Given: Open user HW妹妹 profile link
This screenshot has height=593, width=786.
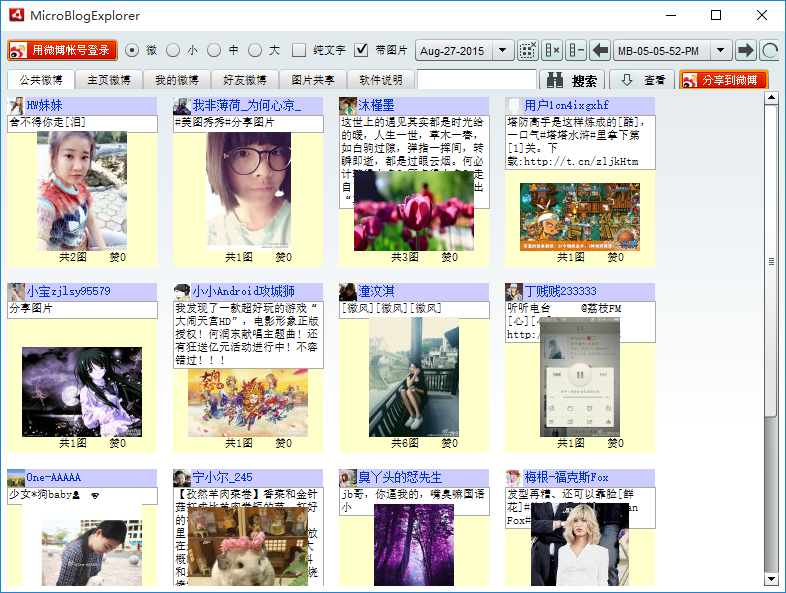Looking at the screenshot, I should 44,105.
